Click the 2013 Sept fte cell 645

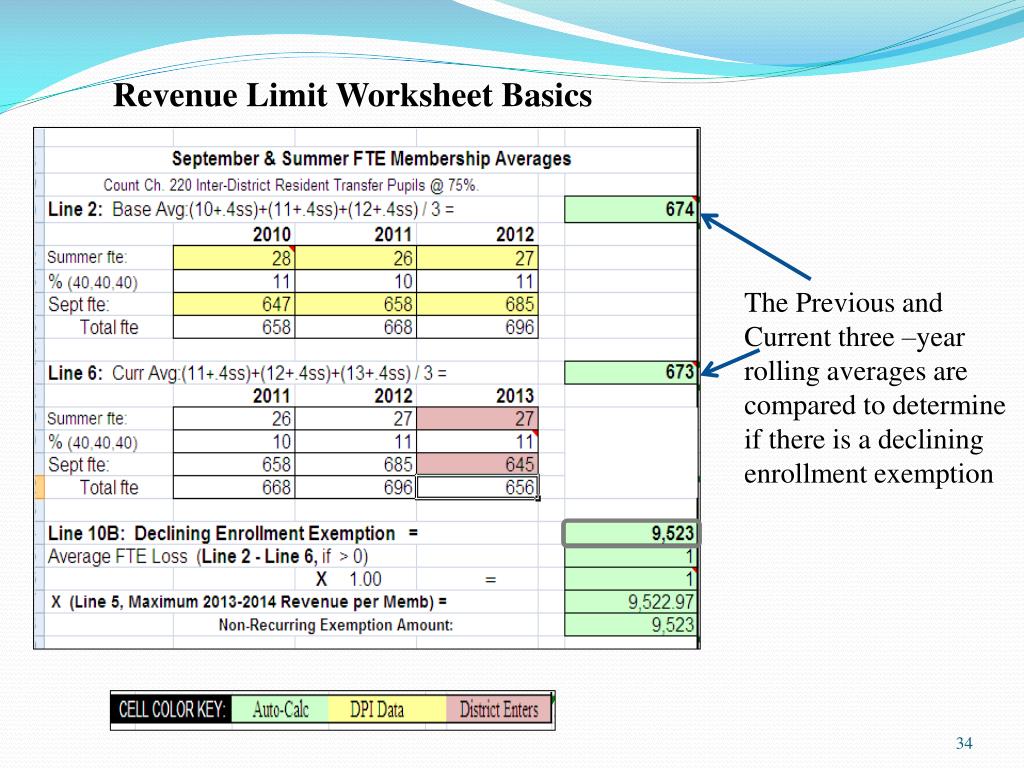coord(477,464)
